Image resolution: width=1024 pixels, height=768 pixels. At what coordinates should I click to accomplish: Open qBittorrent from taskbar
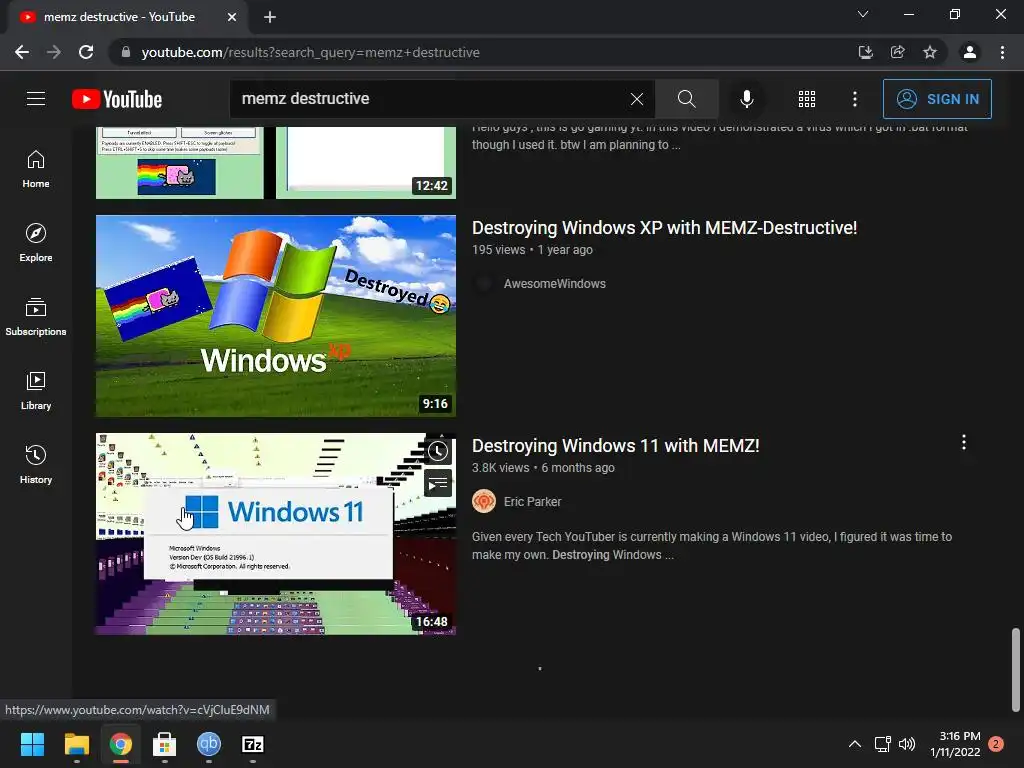pos(209,744)
